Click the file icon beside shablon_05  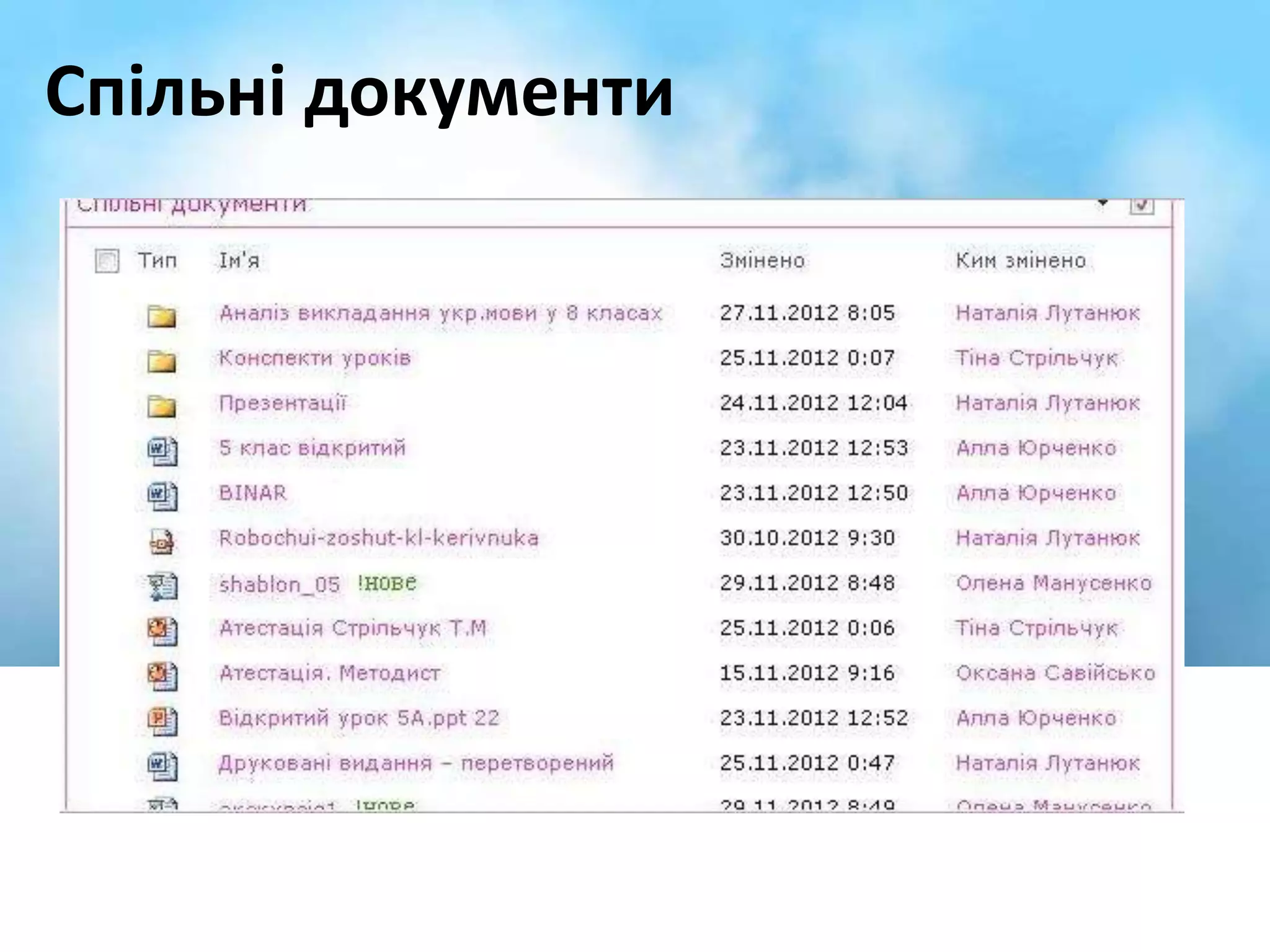click(x=162, y=586)
